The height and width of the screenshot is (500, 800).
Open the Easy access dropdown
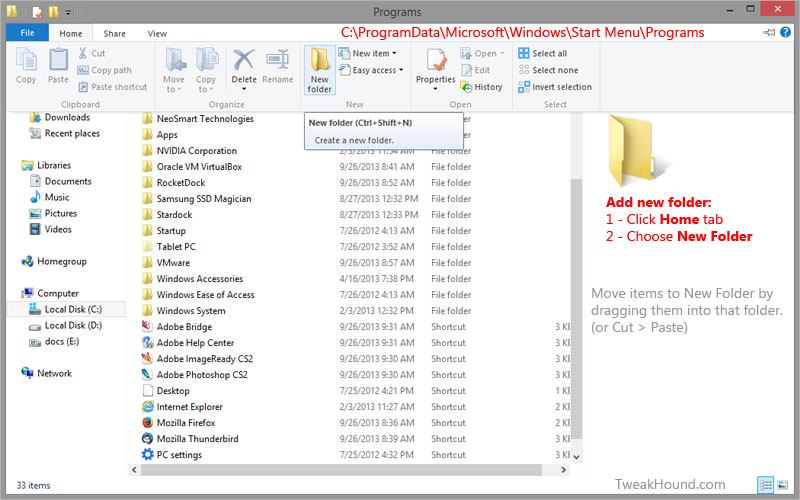point(371,70)
